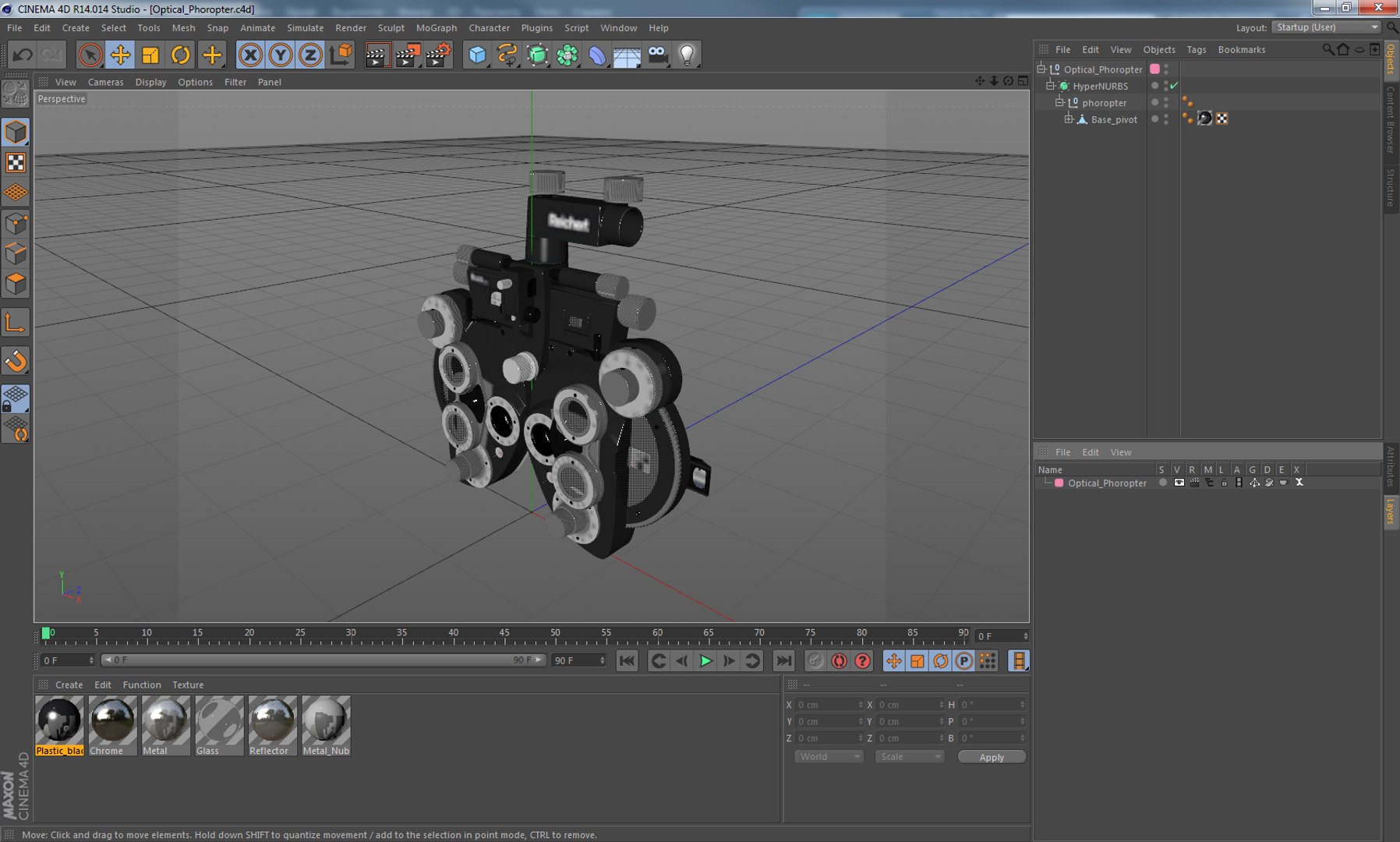Select the Chrome material thumbnail

pyautogui.click(x=112, y=726)
